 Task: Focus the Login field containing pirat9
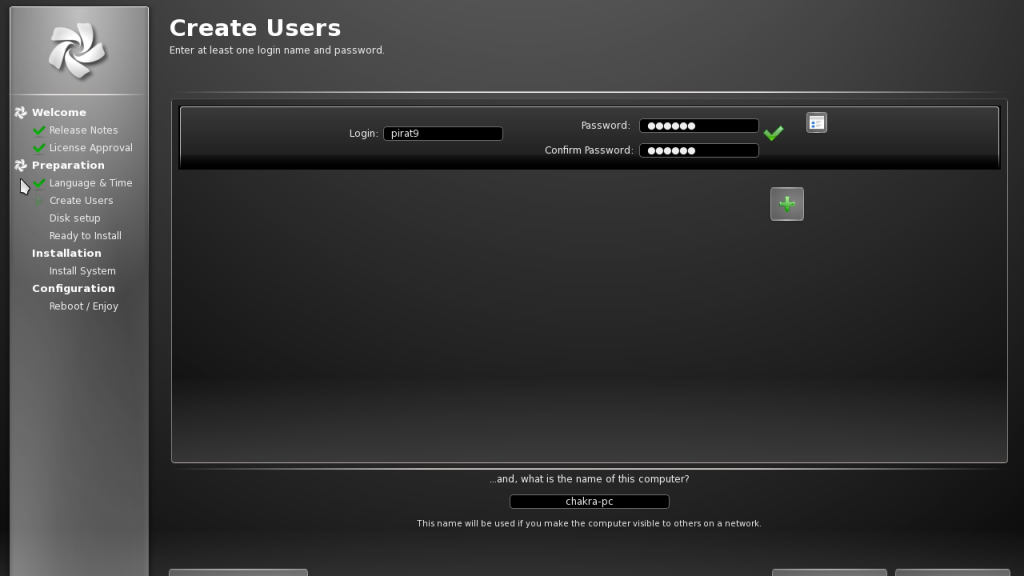(x=443, y=133)
